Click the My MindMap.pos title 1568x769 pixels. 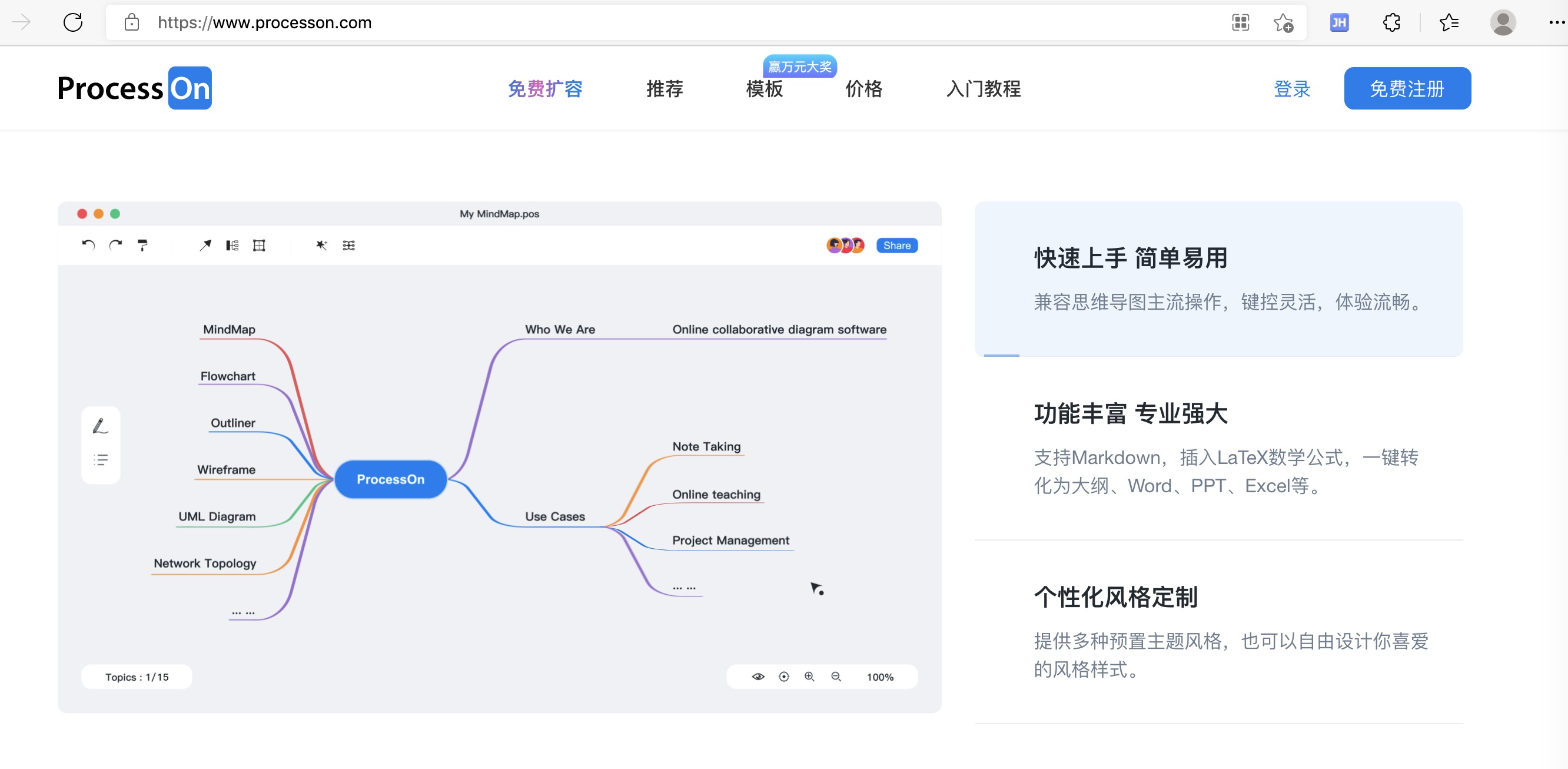499,214
